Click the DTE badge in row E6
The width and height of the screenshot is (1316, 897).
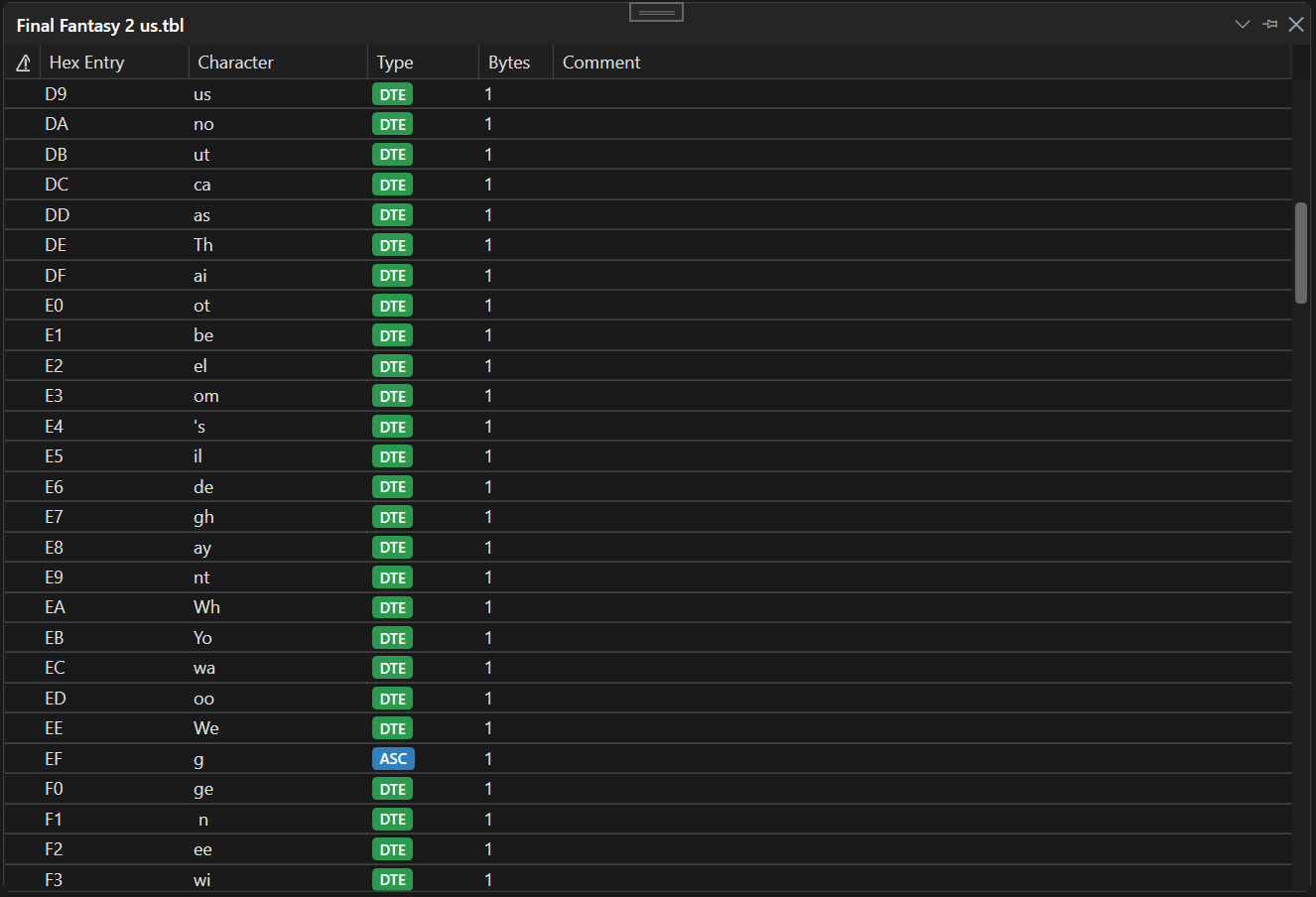[393, 487]
